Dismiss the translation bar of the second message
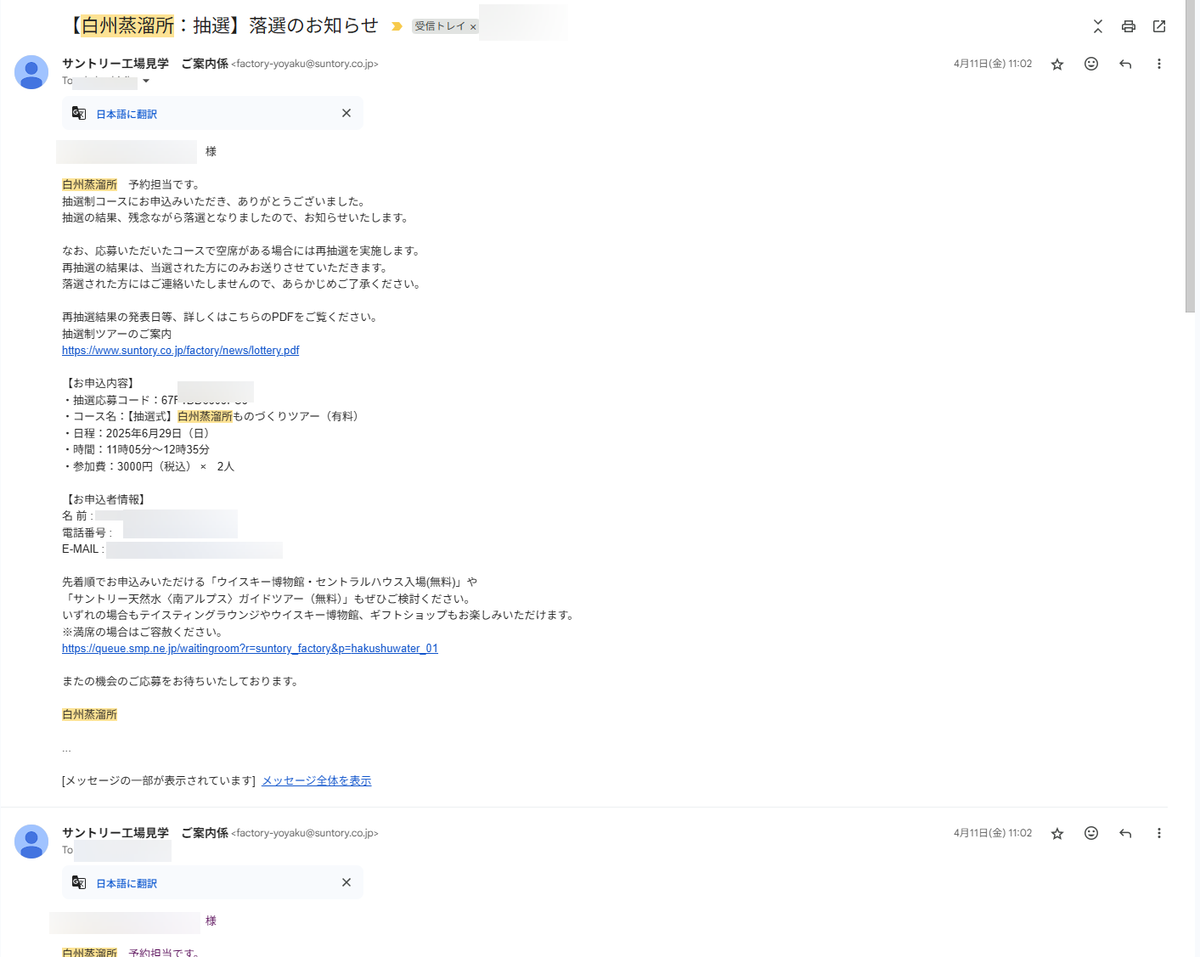 point(346,882)
